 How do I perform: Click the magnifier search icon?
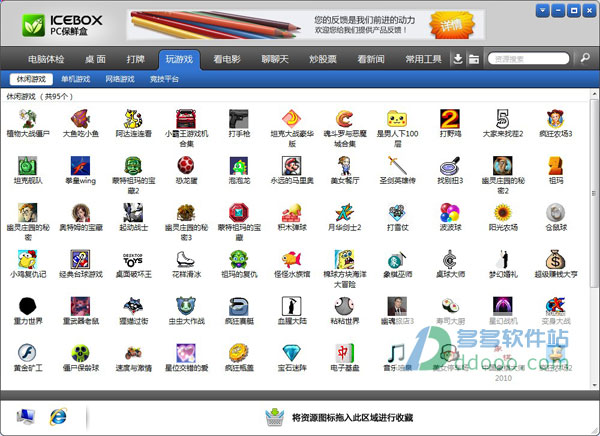(x=585, y=58)
